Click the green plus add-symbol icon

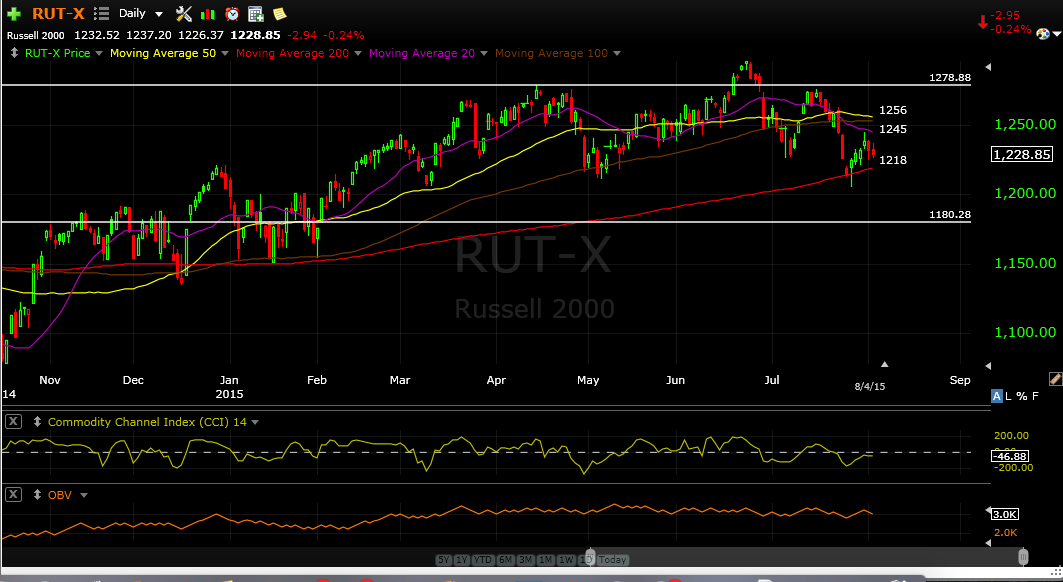point(14,14)
